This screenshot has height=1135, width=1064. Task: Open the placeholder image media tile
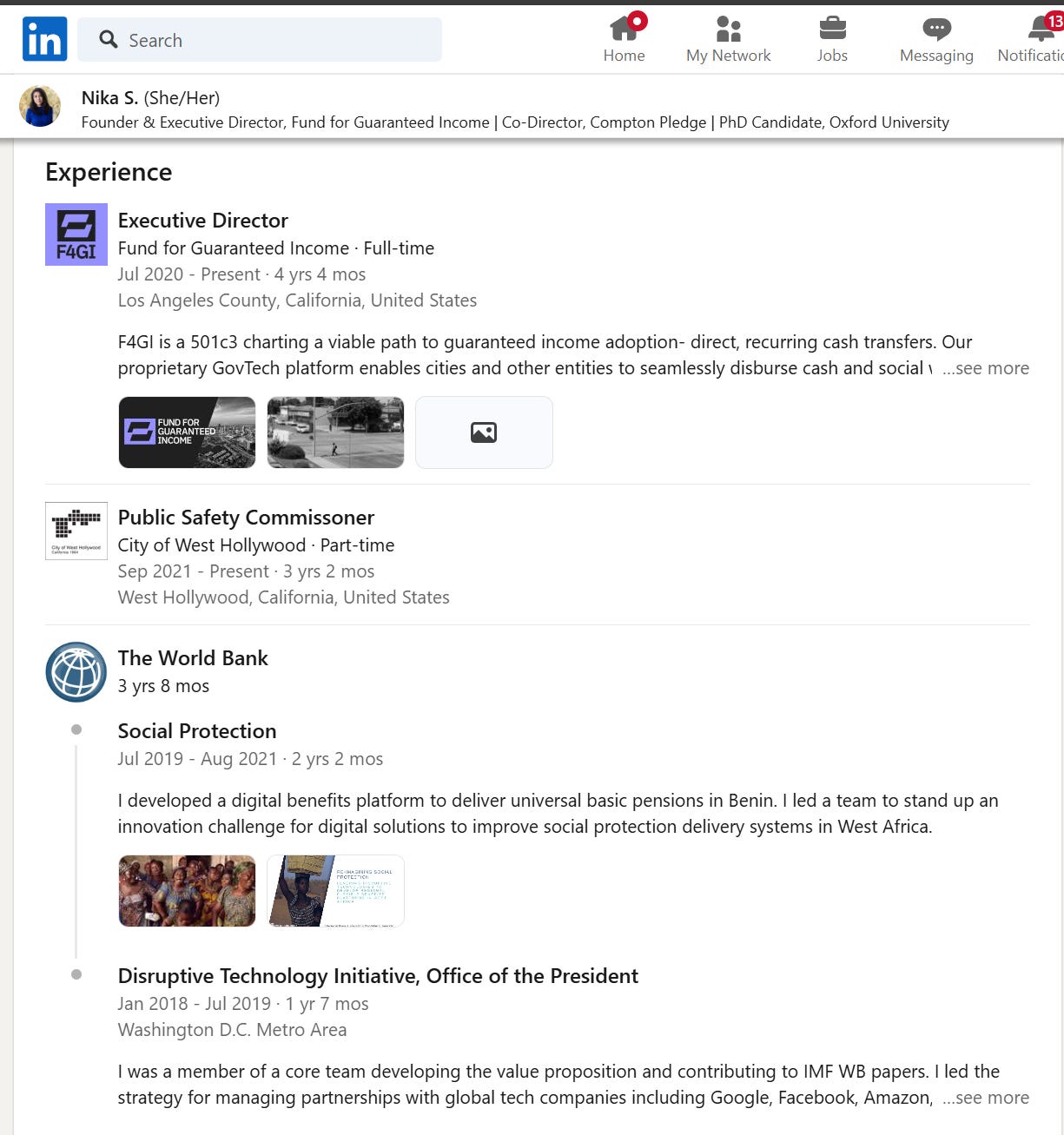tap(484, 432)
